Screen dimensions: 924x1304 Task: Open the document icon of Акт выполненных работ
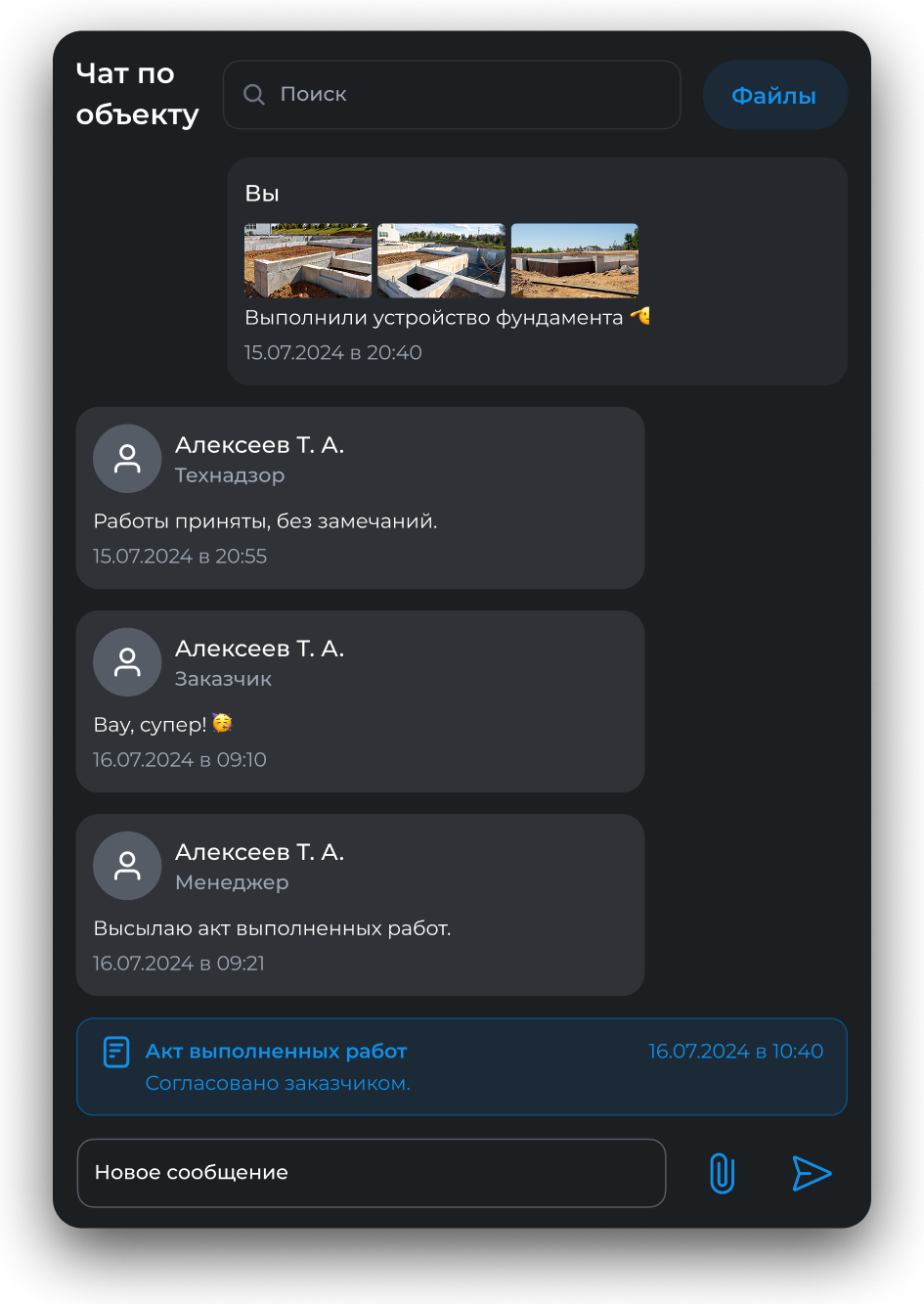[x=116, y=1052]
